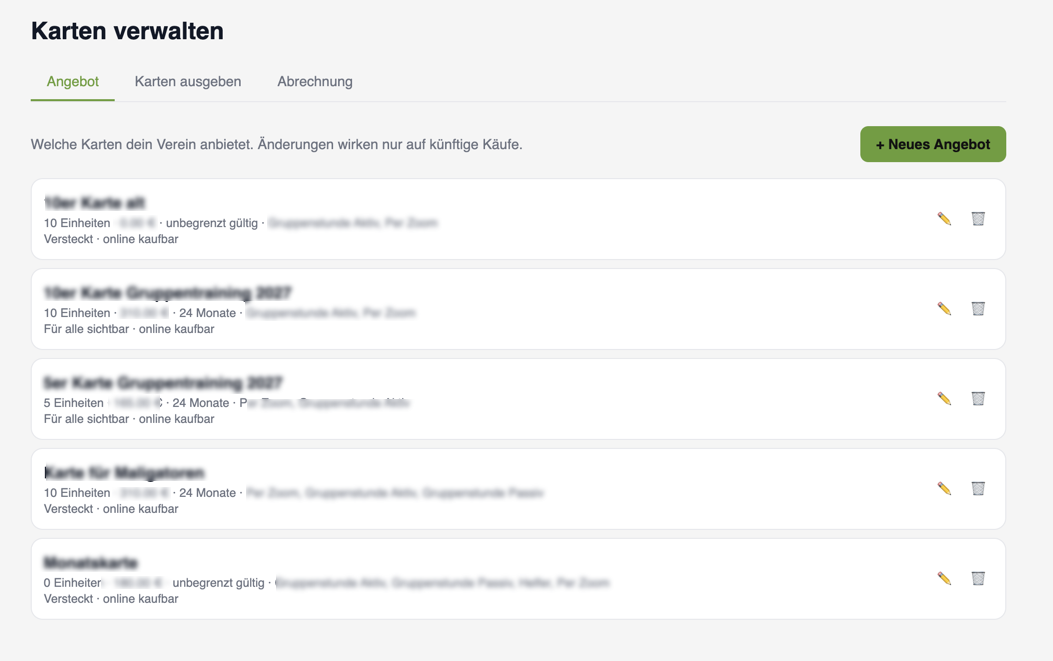Edit the 0 Einheiten offer with pencil
This screenshot has width=1053, height=661.
point(944,579)
